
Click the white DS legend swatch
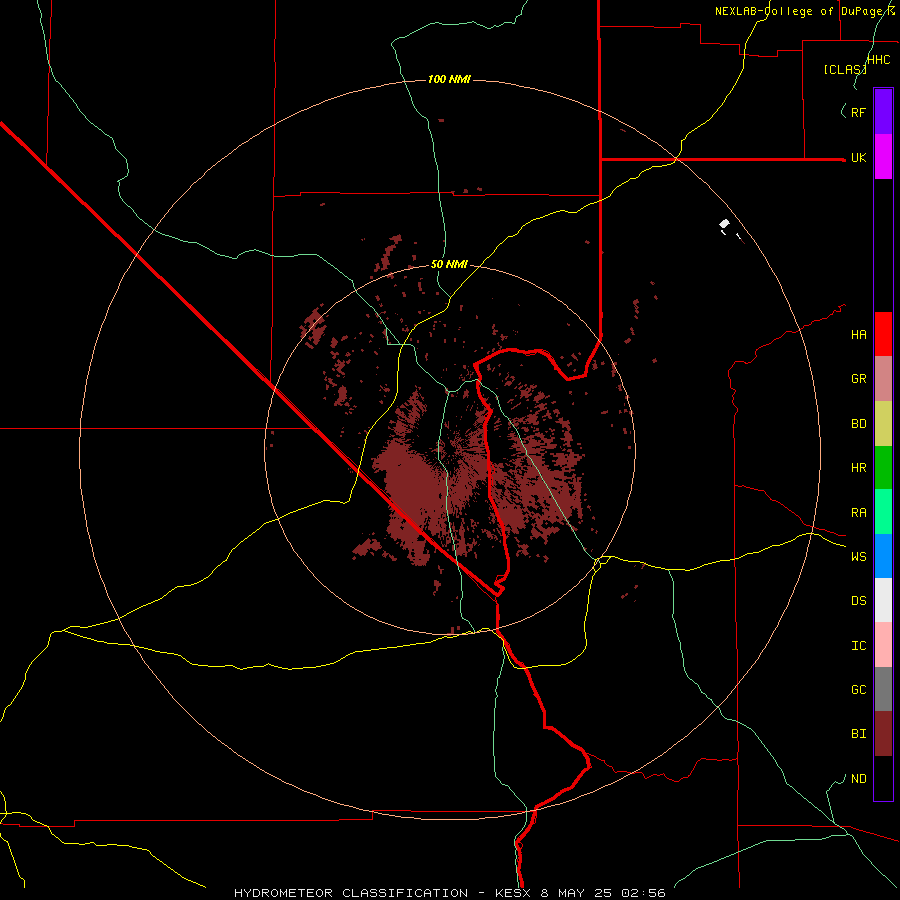(883, 600)
